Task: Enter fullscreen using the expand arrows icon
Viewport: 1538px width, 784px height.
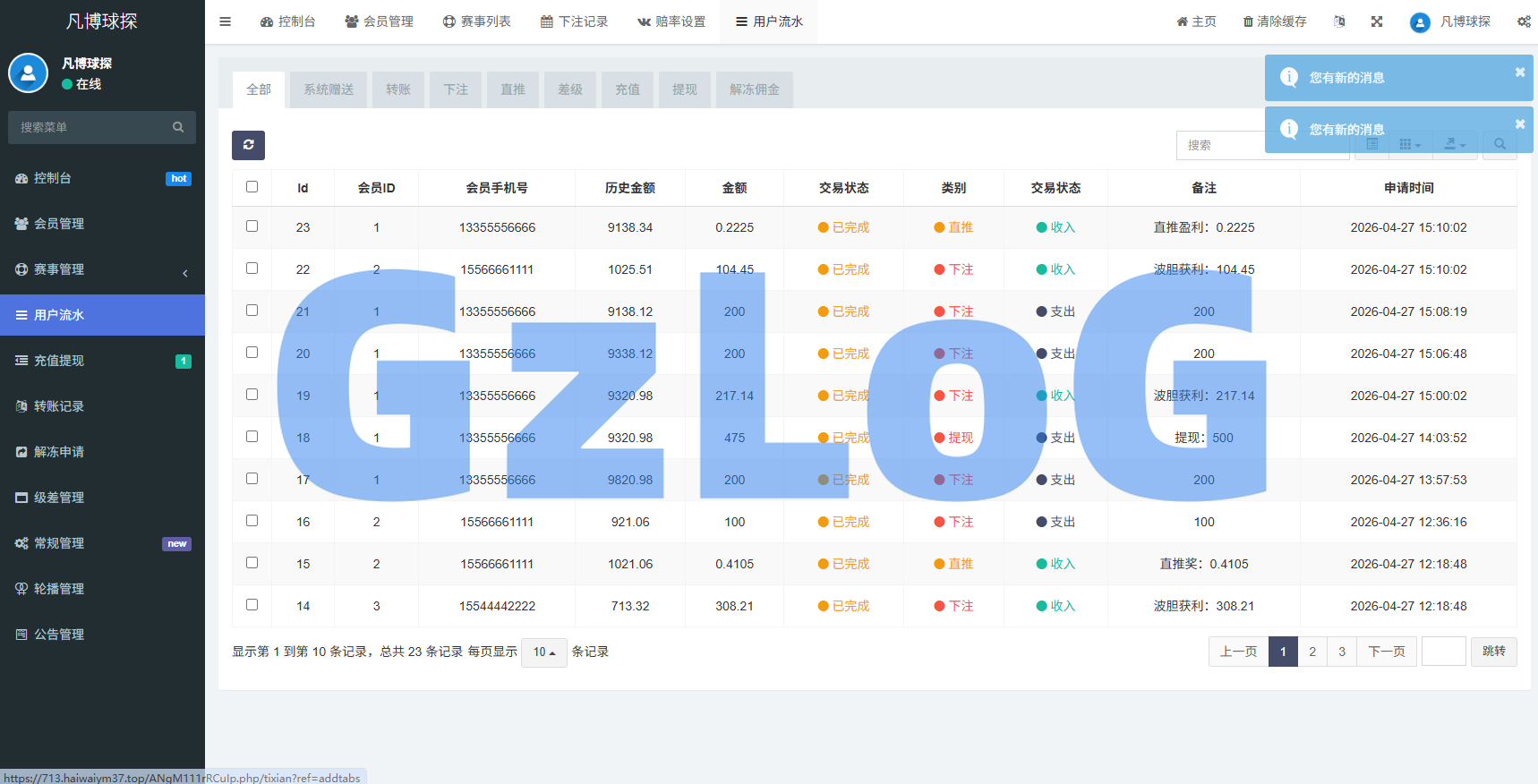Action: point(1377,21)
